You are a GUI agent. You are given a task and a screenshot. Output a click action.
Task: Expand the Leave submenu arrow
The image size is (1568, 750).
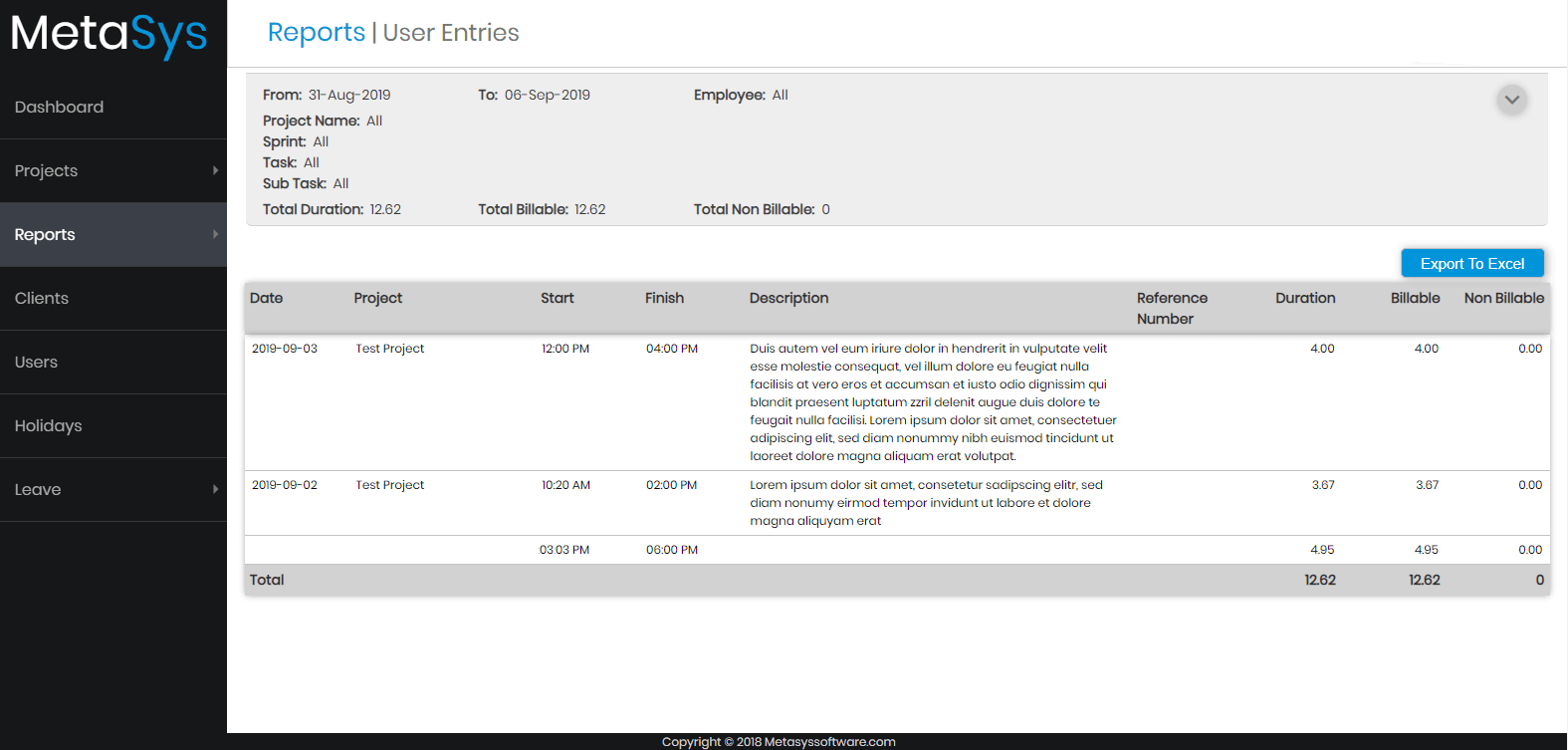215,489
